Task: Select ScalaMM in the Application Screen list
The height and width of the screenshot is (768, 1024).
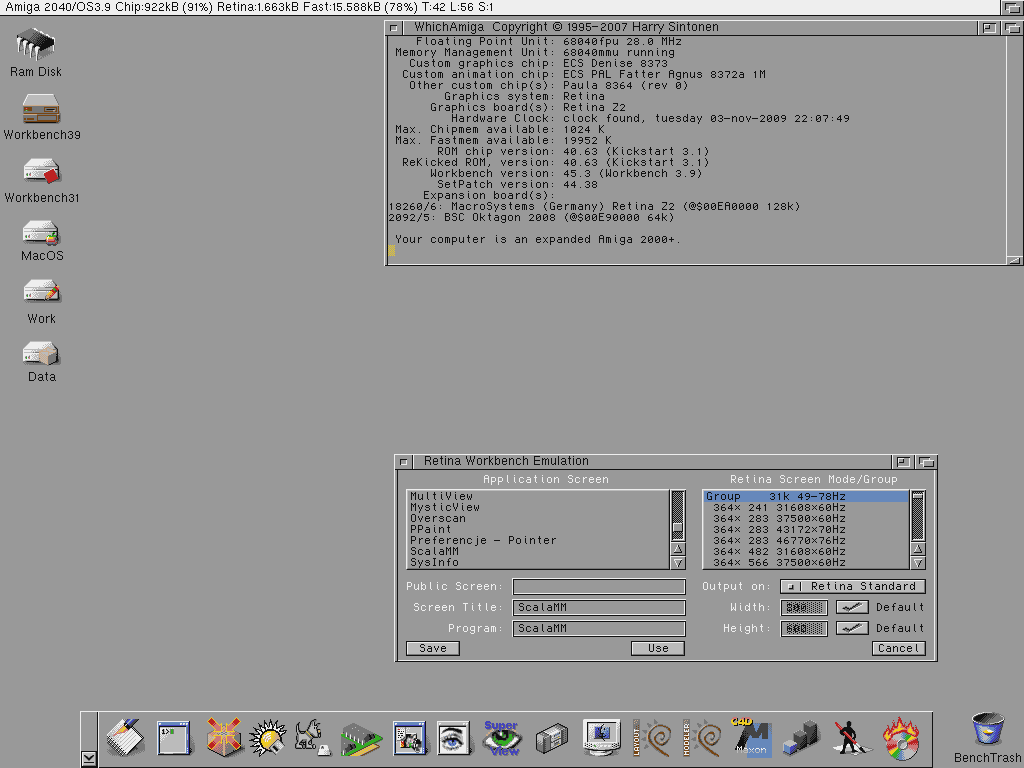Action: coord(538,552)
